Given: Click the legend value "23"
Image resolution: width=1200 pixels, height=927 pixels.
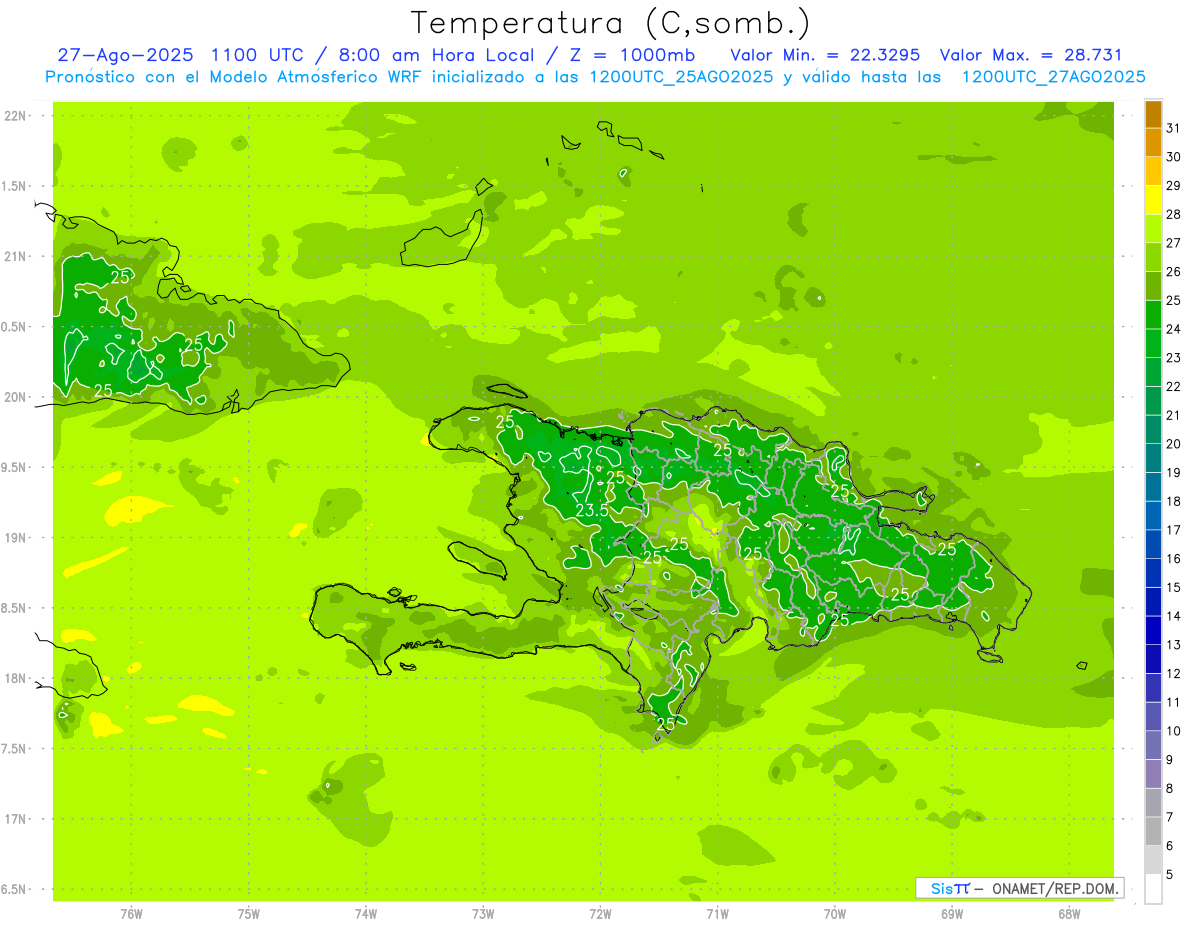Looking at the screenshot, I should [1173, 358].
